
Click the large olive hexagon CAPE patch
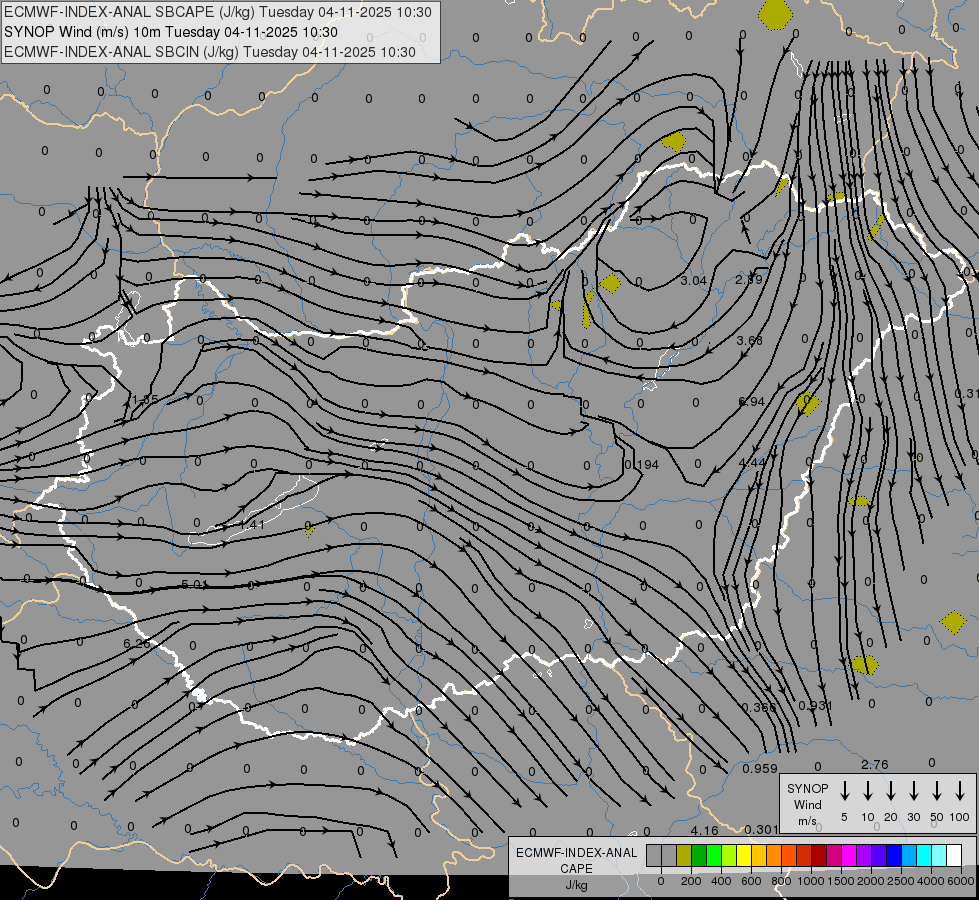point(775,14)
